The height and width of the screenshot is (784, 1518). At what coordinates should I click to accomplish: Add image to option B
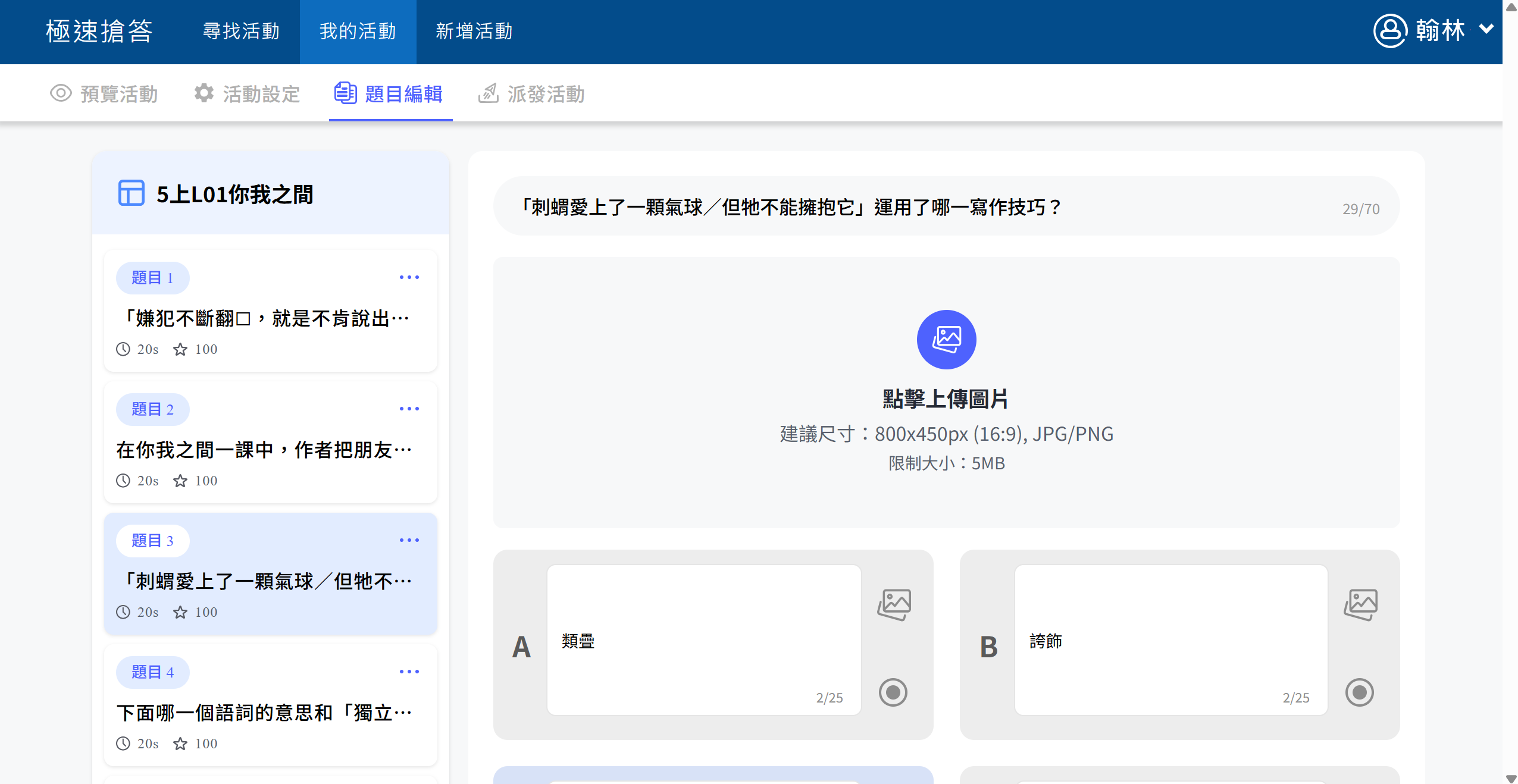tap(1360, 604)
